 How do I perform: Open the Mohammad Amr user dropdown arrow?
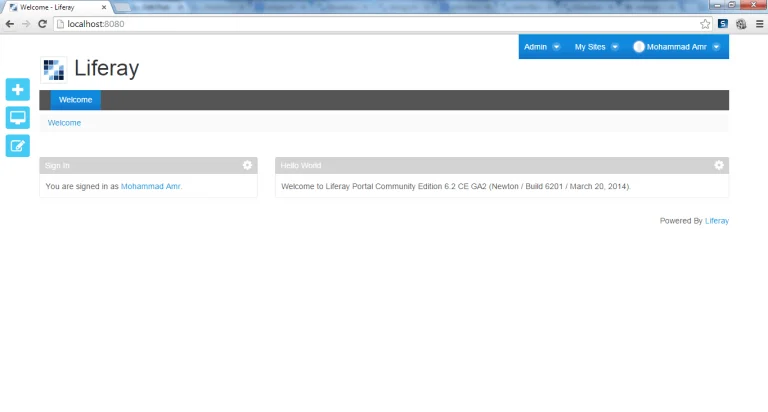pyautogui.click(x=716, y=47)
